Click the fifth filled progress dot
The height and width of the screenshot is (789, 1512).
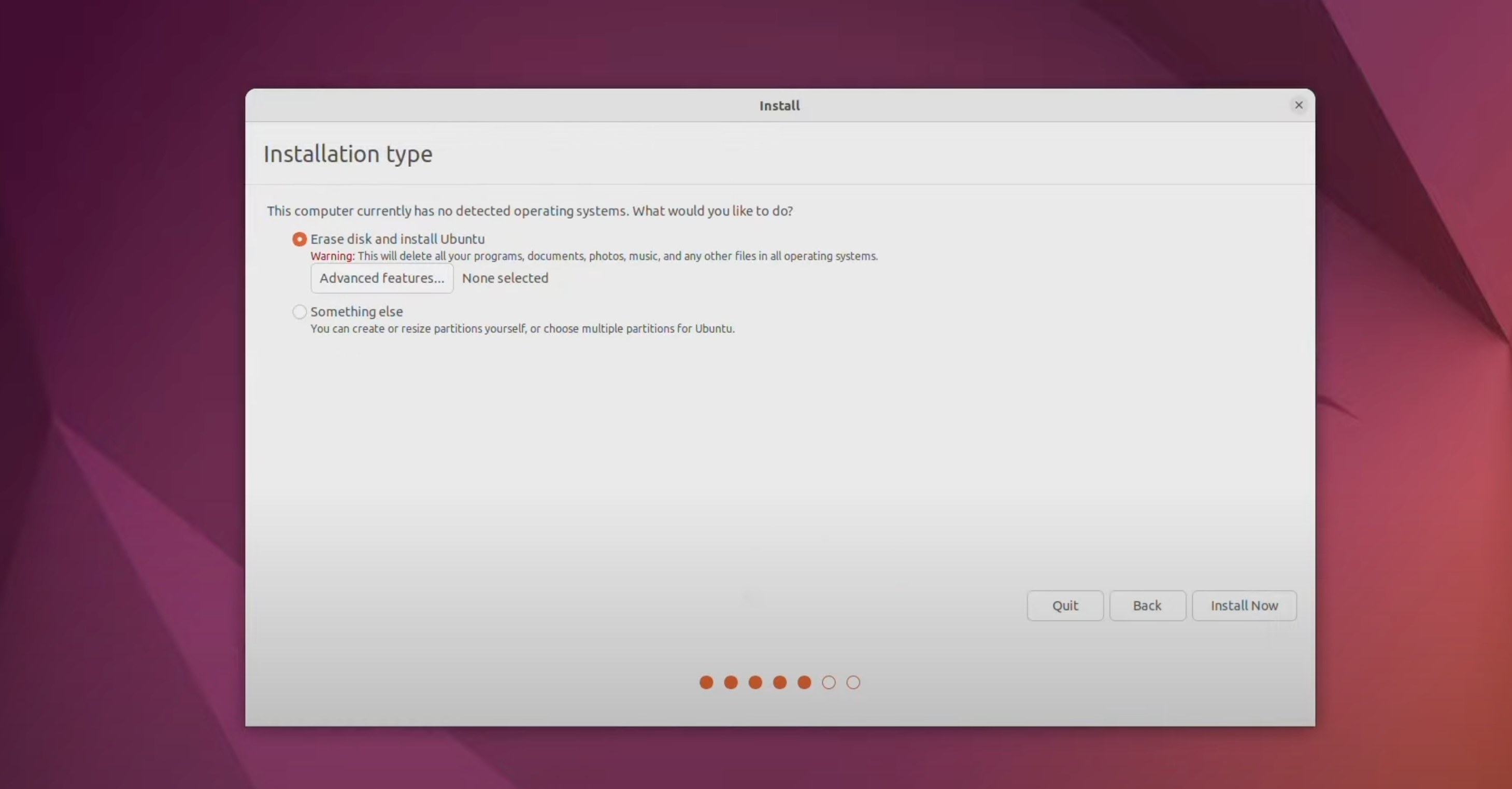point(804,682)
